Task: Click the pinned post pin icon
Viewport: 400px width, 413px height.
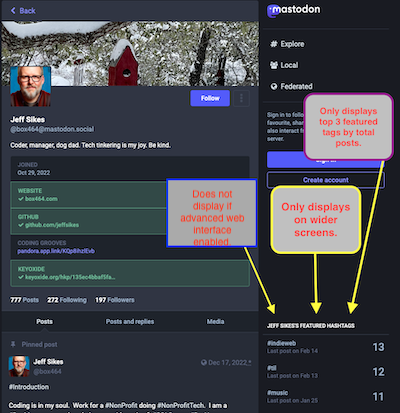Action: (13, 344)
